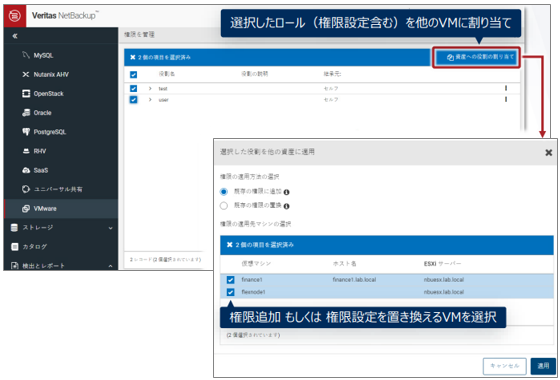Click the user role name

click(x=163, y=100)
